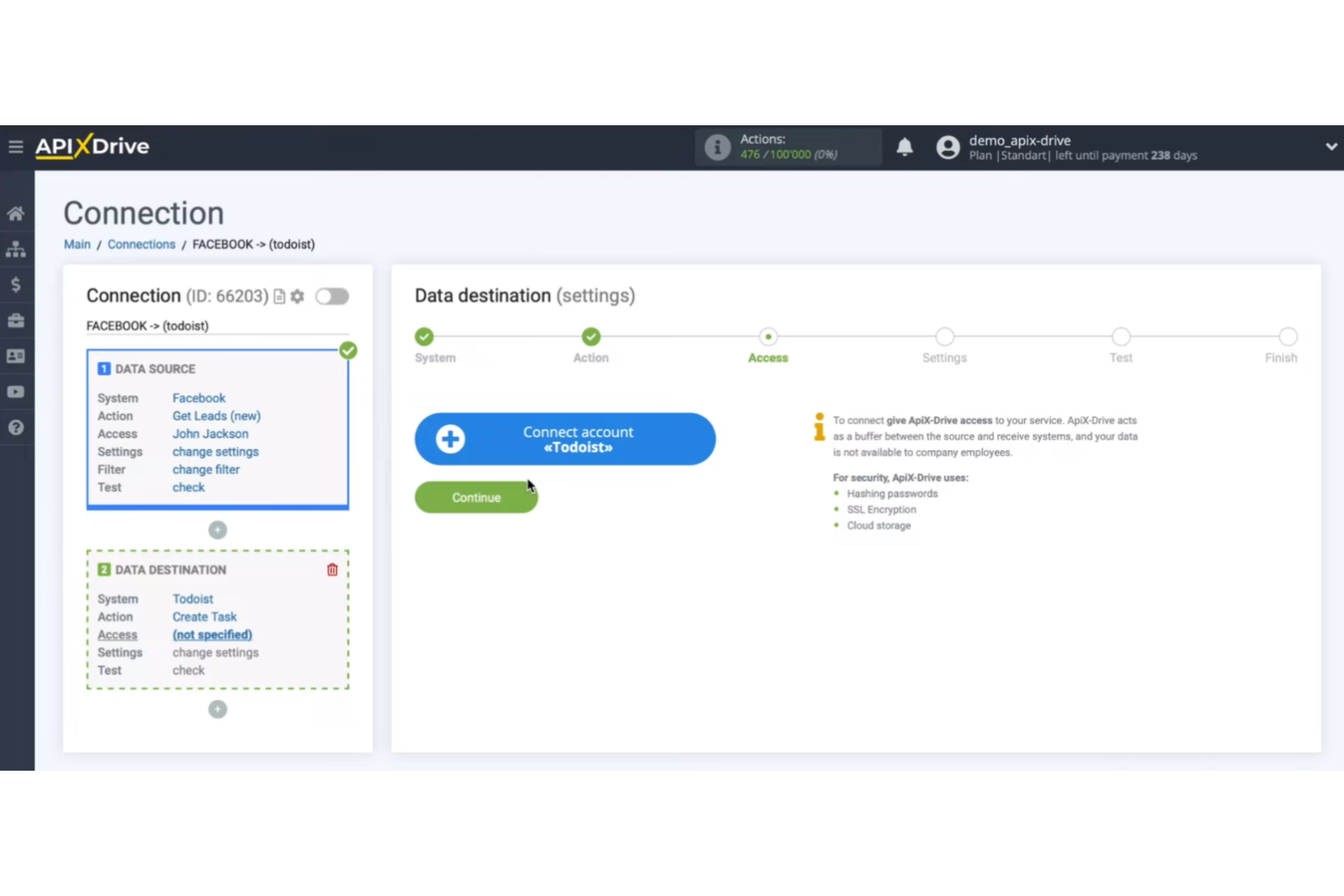Open the hamburger menu
The height and width of the screenshot is (896, 1344).
[15, 146]
